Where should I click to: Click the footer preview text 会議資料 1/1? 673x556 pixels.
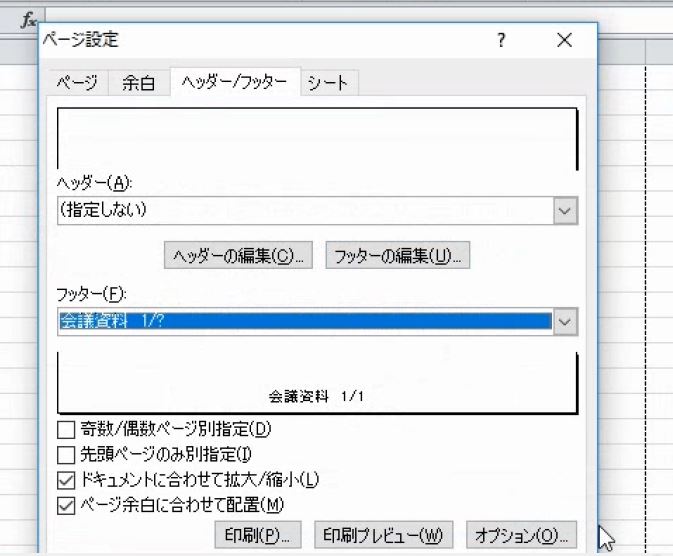point(316,396)
